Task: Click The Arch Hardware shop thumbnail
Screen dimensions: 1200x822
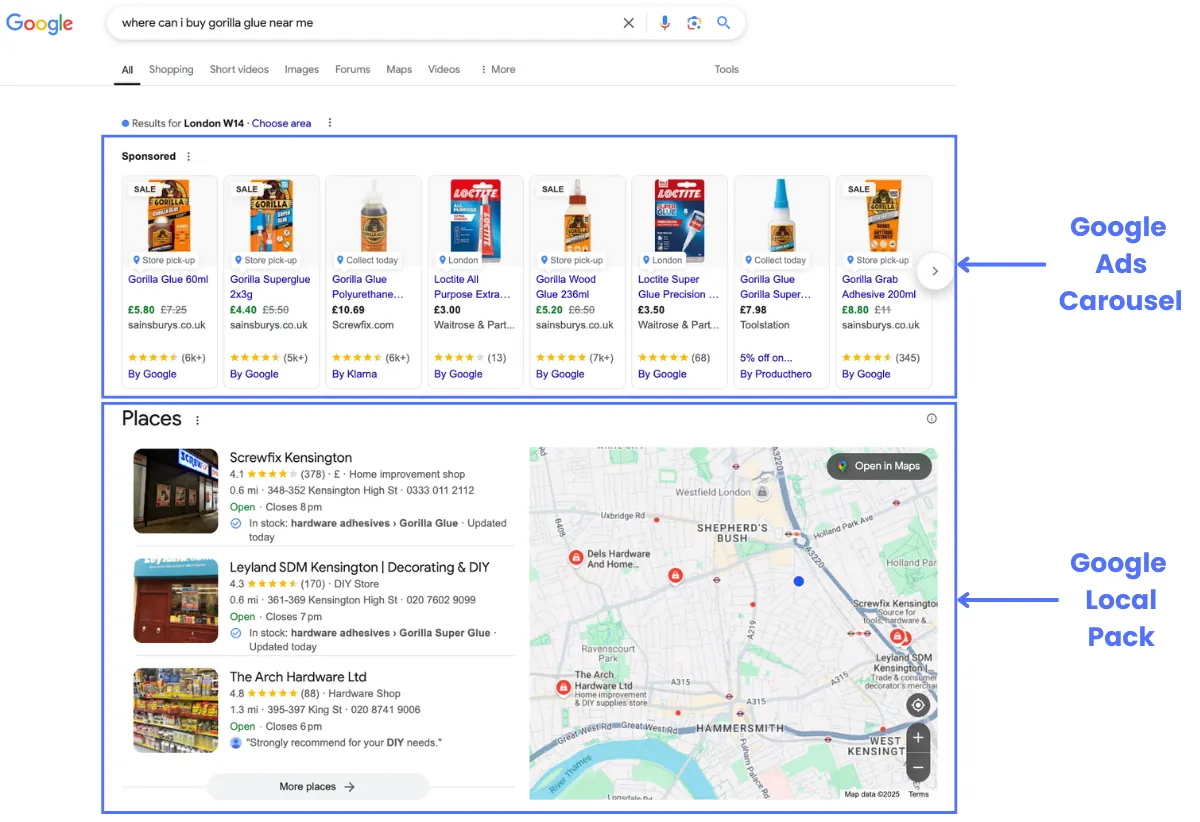Action: point(176,711)
